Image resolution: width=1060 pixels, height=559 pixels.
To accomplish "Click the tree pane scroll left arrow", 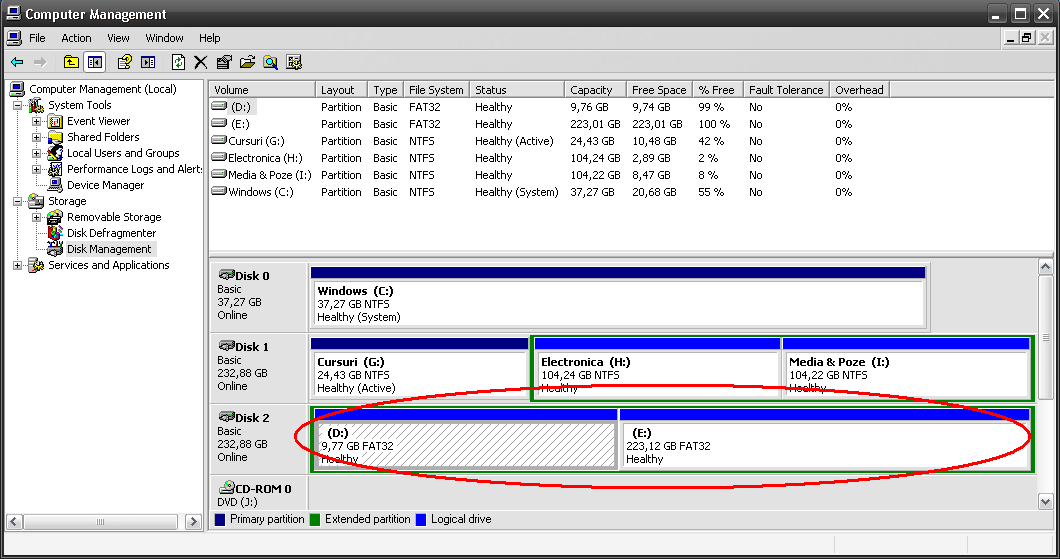I will [x=14, y=521].
